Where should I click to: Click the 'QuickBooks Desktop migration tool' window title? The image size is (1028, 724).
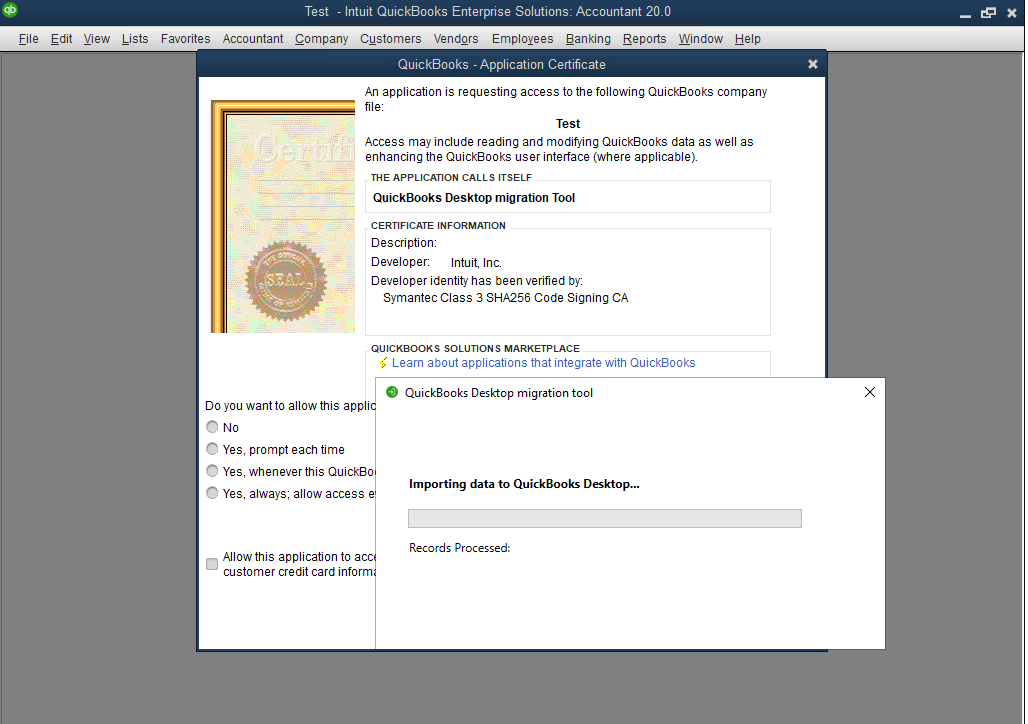tap(499, 393)
